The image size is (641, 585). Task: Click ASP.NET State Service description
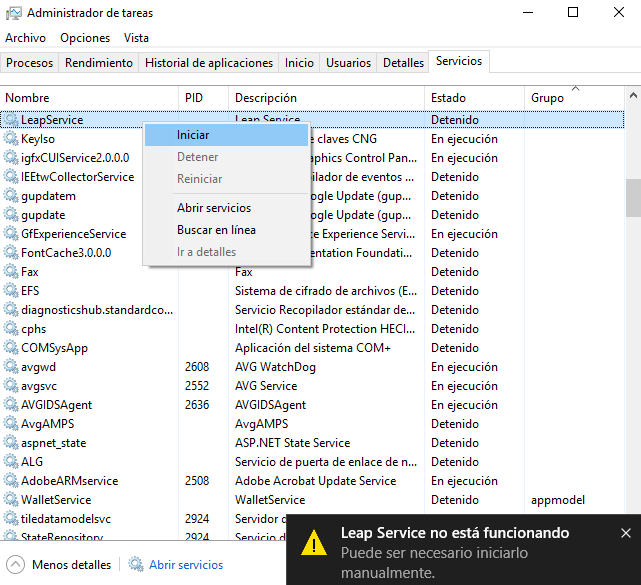click(292, 443)
